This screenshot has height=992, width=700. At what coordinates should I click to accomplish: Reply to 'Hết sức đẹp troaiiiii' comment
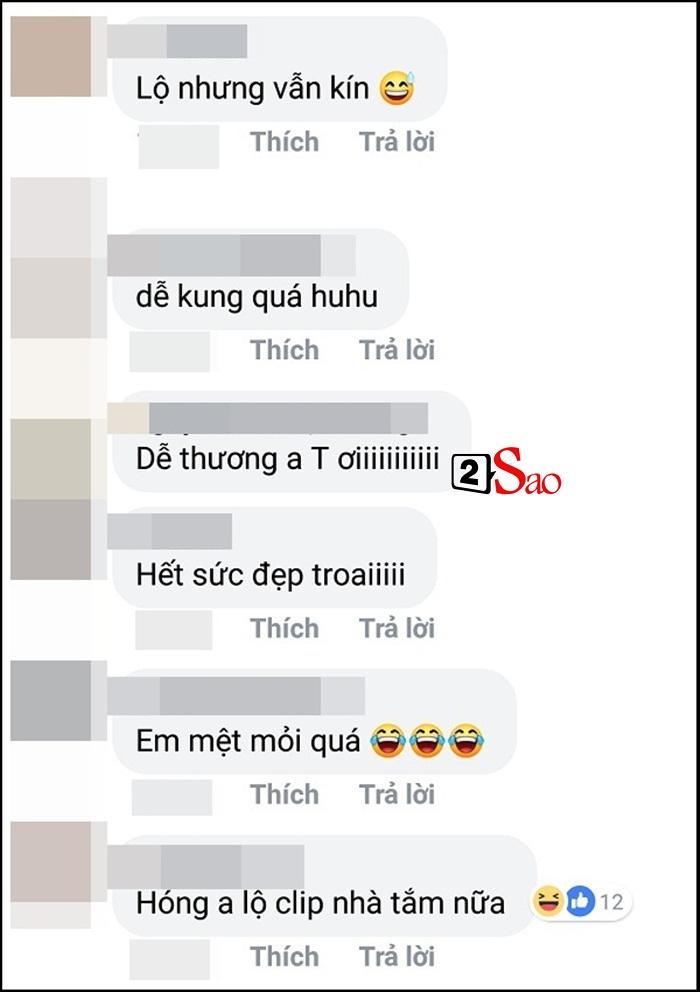click(x=397, y=628)
